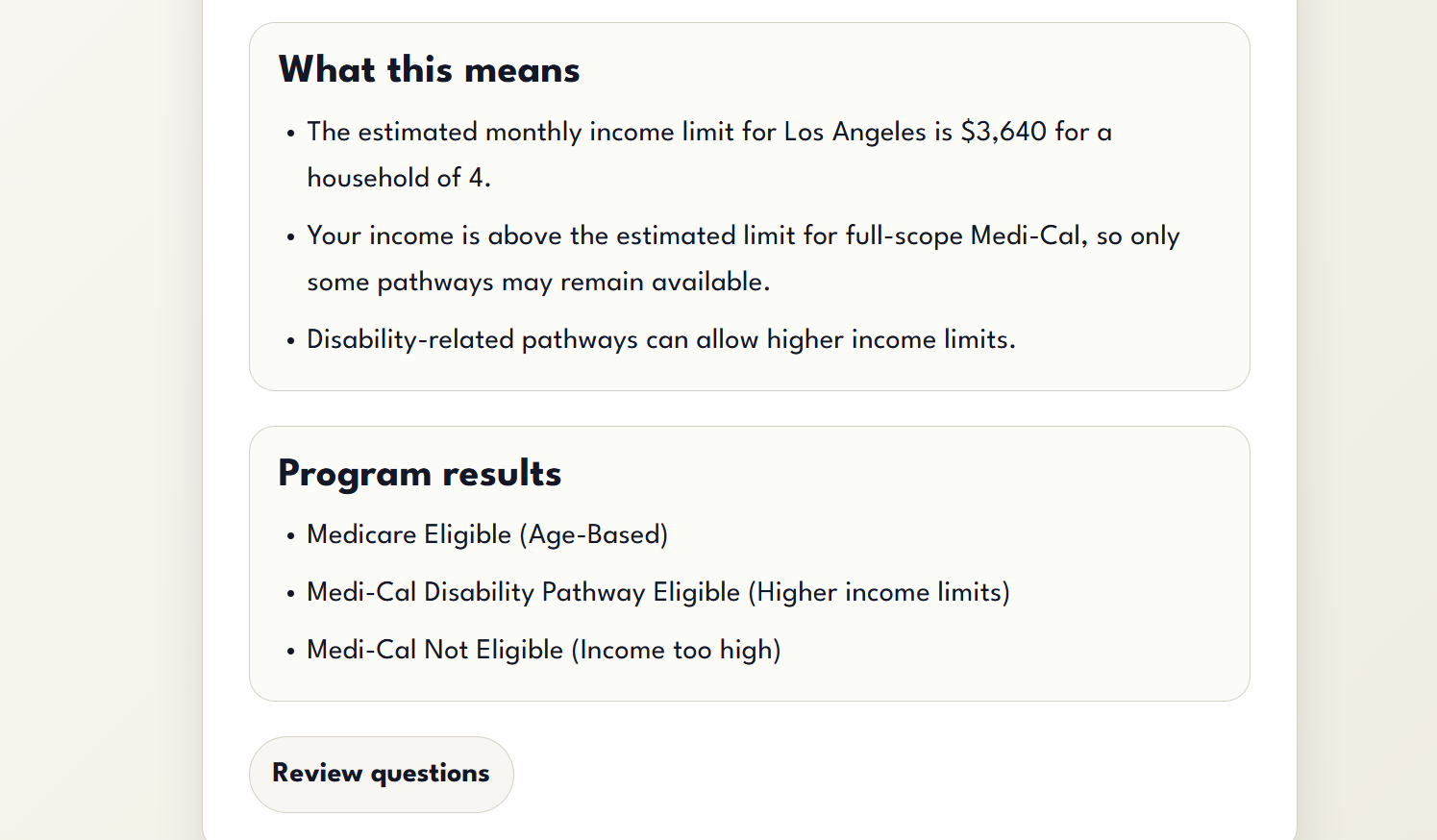Click the '(Income too high)' parenthetical text
Viewport: 1437px width, 840px height.
[677, 650]
